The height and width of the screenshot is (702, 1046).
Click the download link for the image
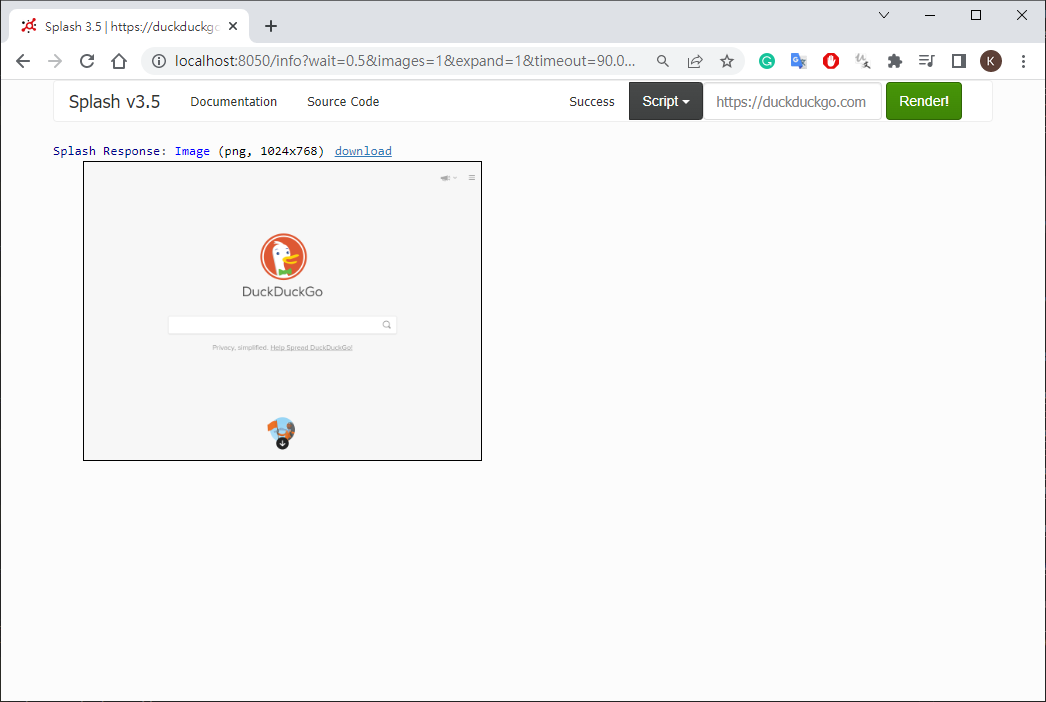[363, 151]
